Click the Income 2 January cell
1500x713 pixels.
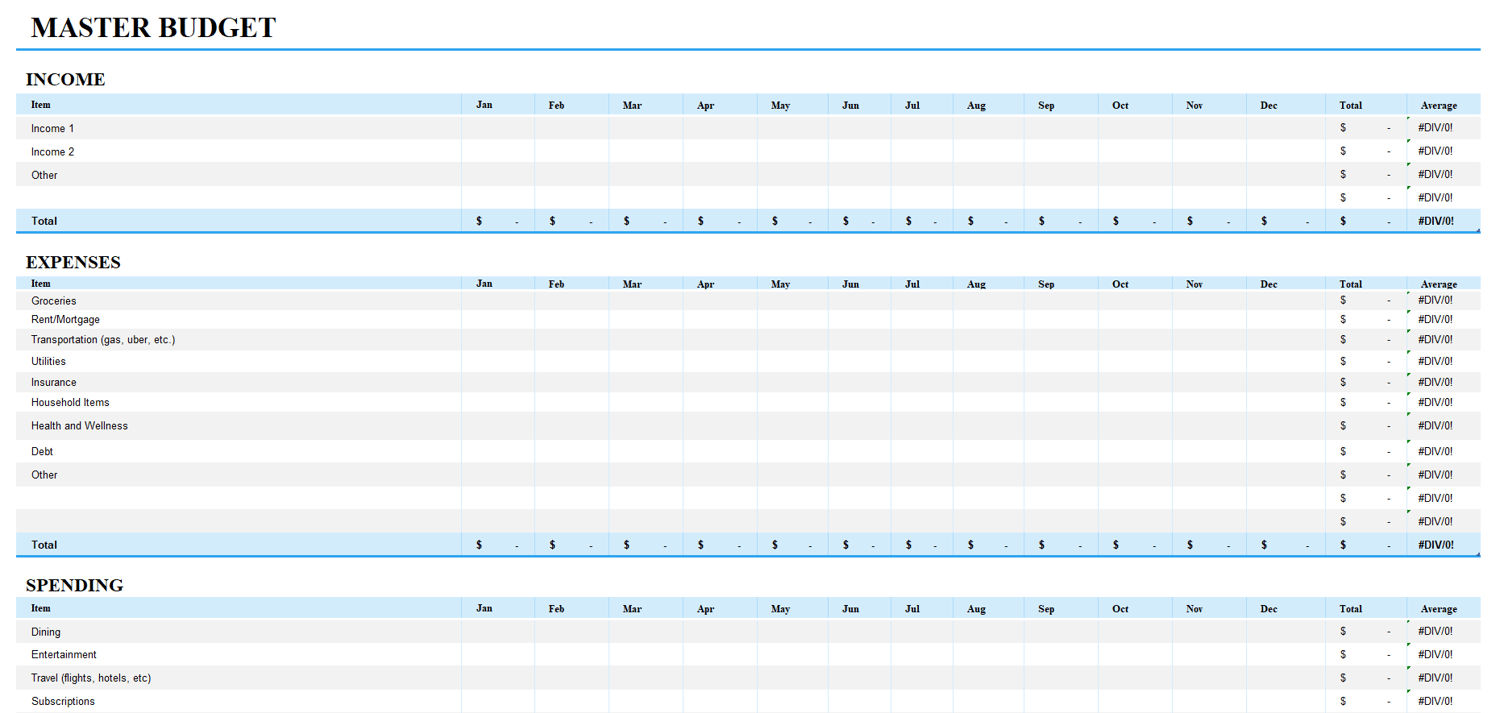[x=497, y=152]
